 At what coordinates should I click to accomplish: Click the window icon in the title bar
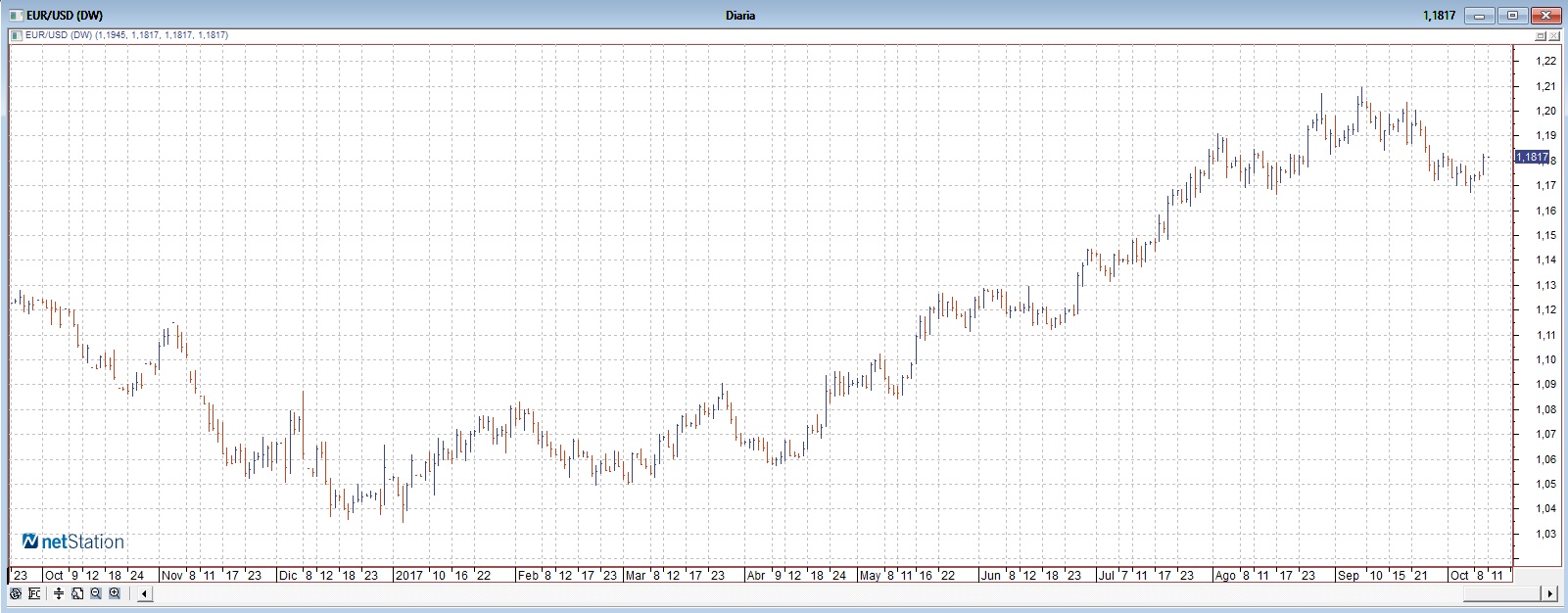tap(16, 15)
